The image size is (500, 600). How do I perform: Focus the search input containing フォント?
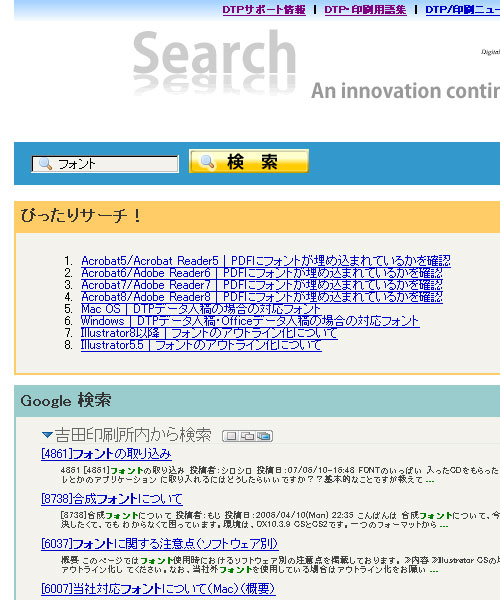[105, 164]
